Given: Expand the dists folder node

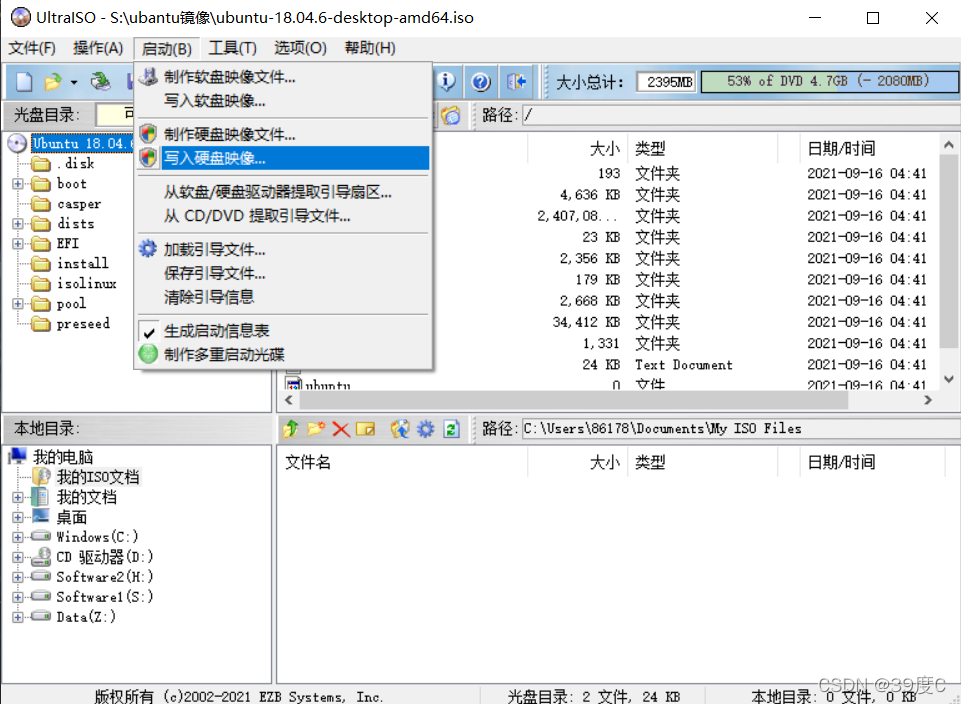Looking at the screenshot, I should (18, 224).
